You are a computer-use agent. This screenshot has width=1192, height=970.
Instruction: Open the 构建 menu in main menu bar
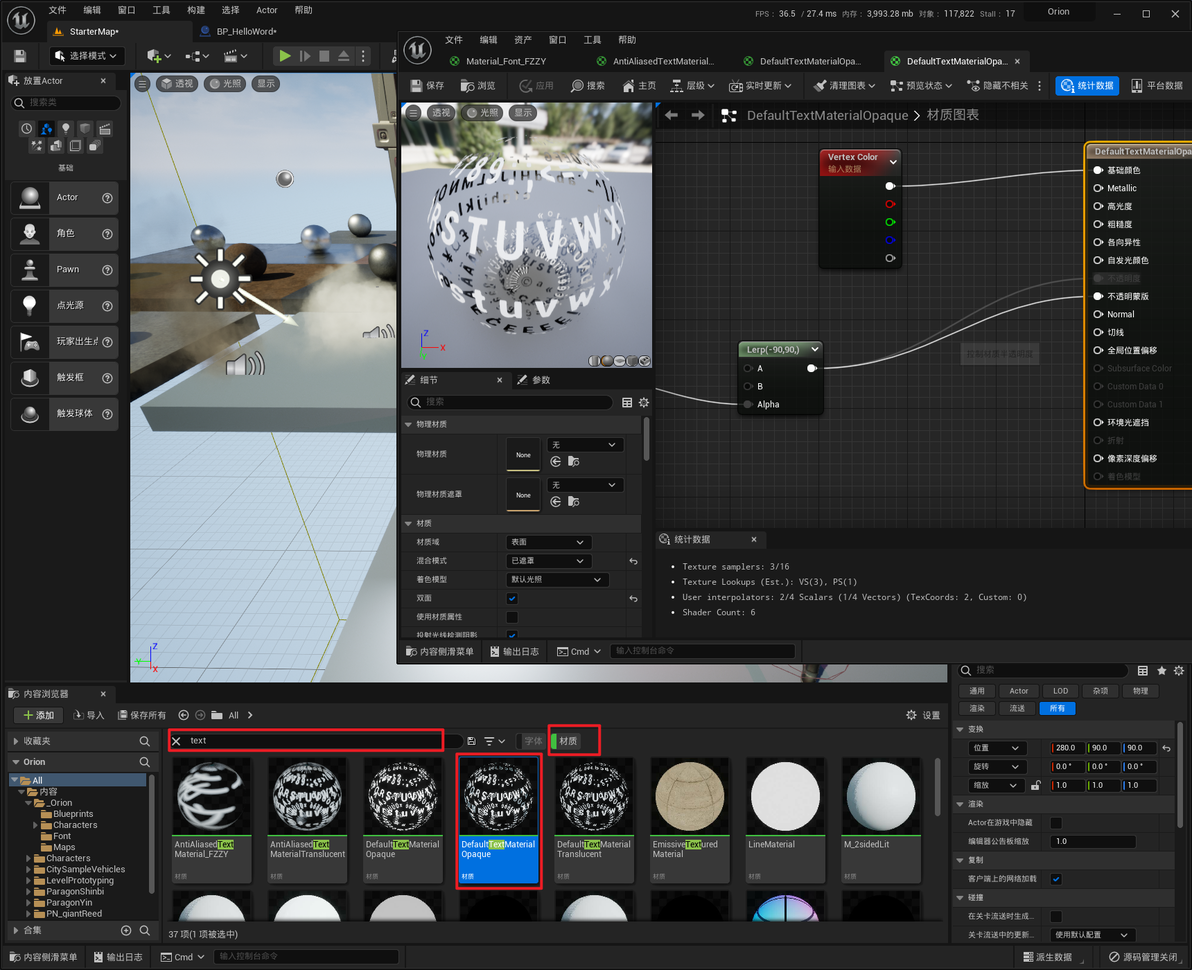[x=196, y=10]
